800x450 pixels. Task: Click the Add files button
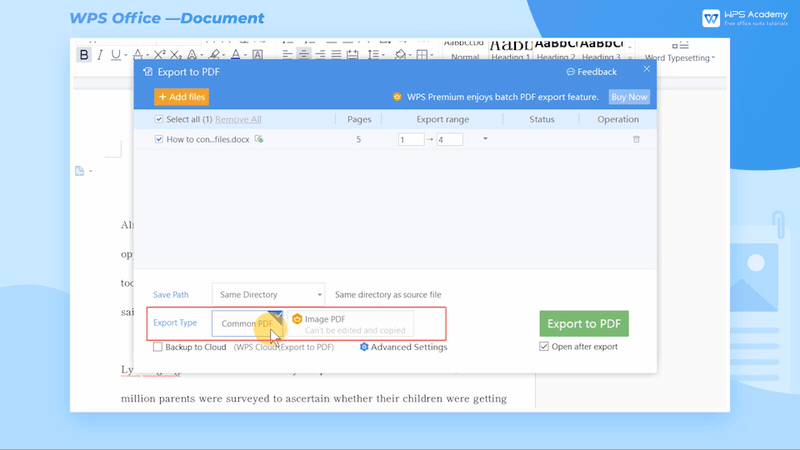pyautogui.click(x=182, y=97)
